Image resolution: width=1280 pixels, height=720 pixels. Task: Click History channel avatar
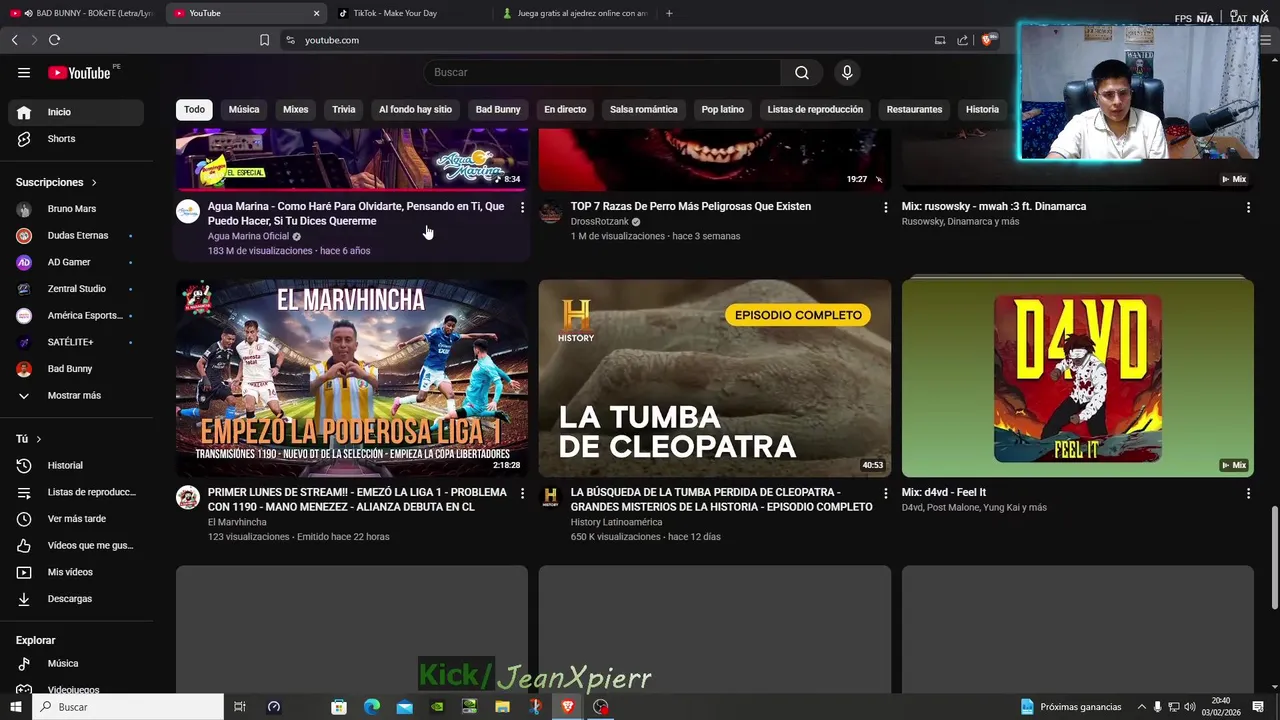coord(551,497)
